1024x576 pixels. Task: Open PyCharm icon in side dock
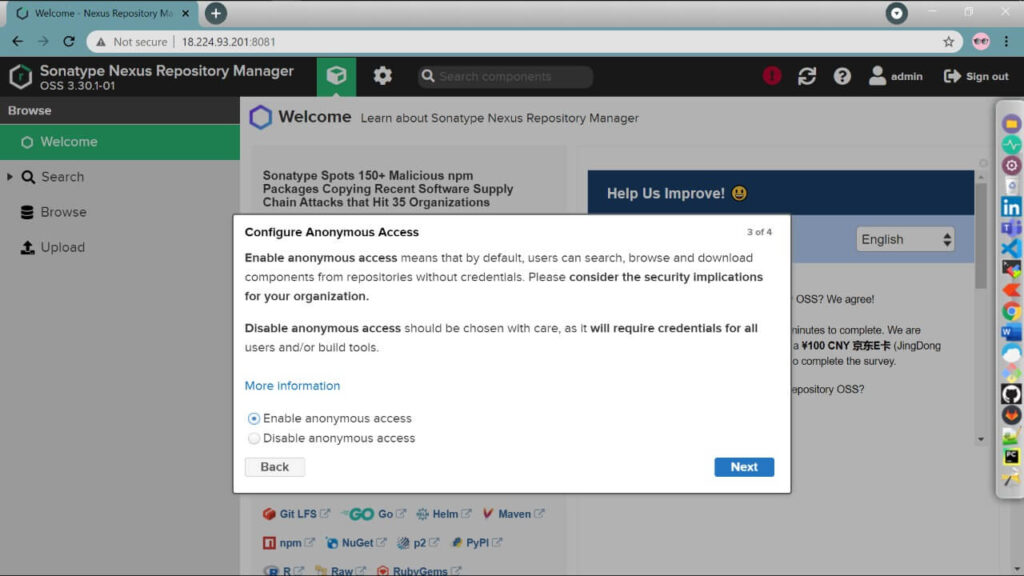point(1011,456)
